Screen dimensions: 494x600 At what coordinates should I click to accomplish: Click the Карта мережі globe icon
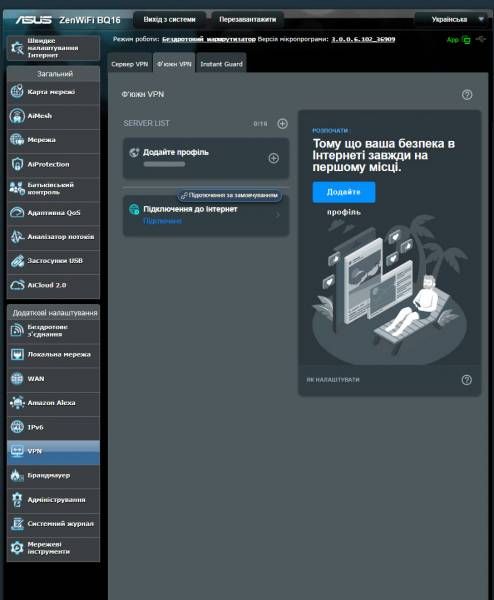coord(17,92)
